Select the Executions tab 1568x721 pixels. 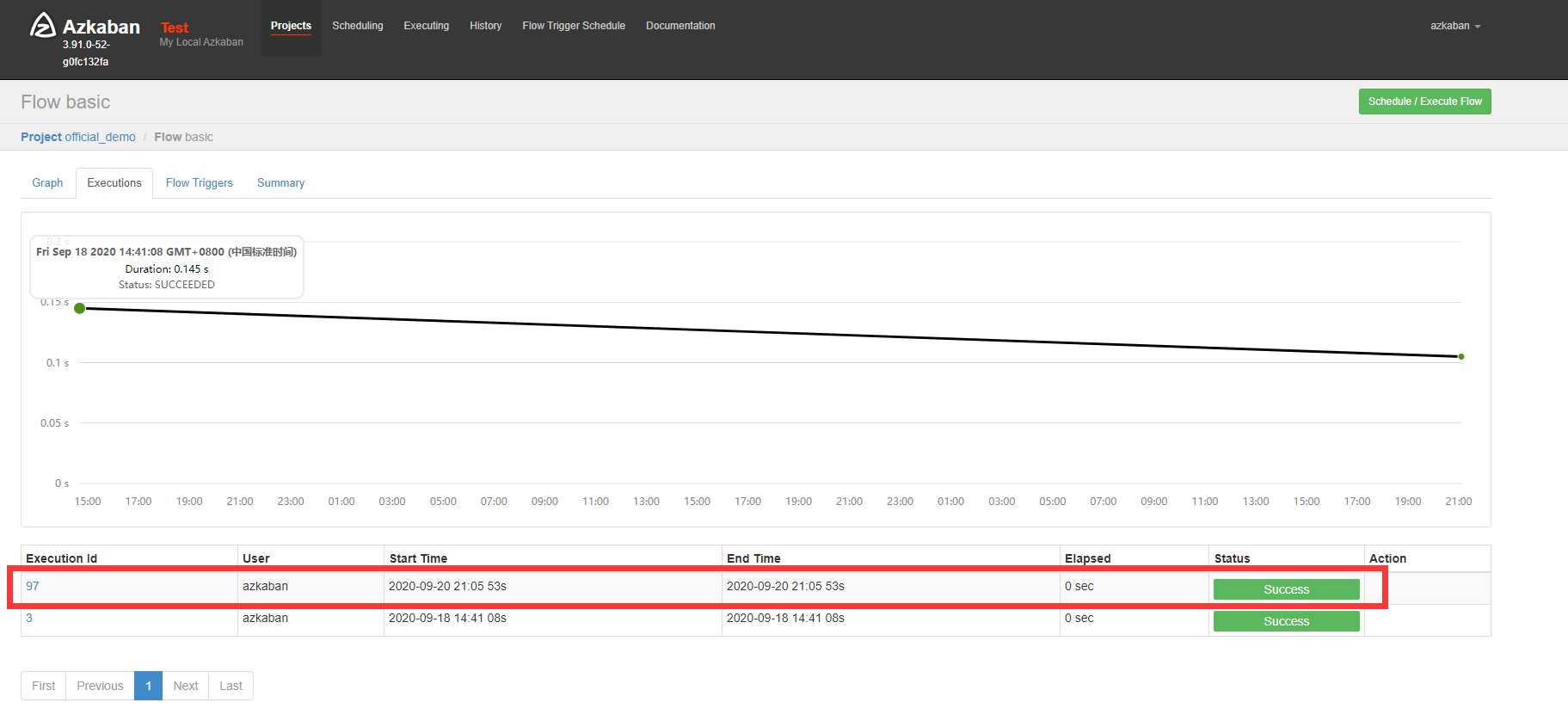(114, 182)
